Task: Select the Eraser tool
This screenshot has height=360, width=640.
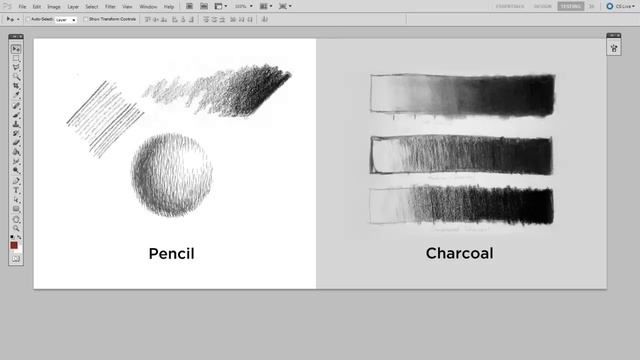Action: point(16,142)
